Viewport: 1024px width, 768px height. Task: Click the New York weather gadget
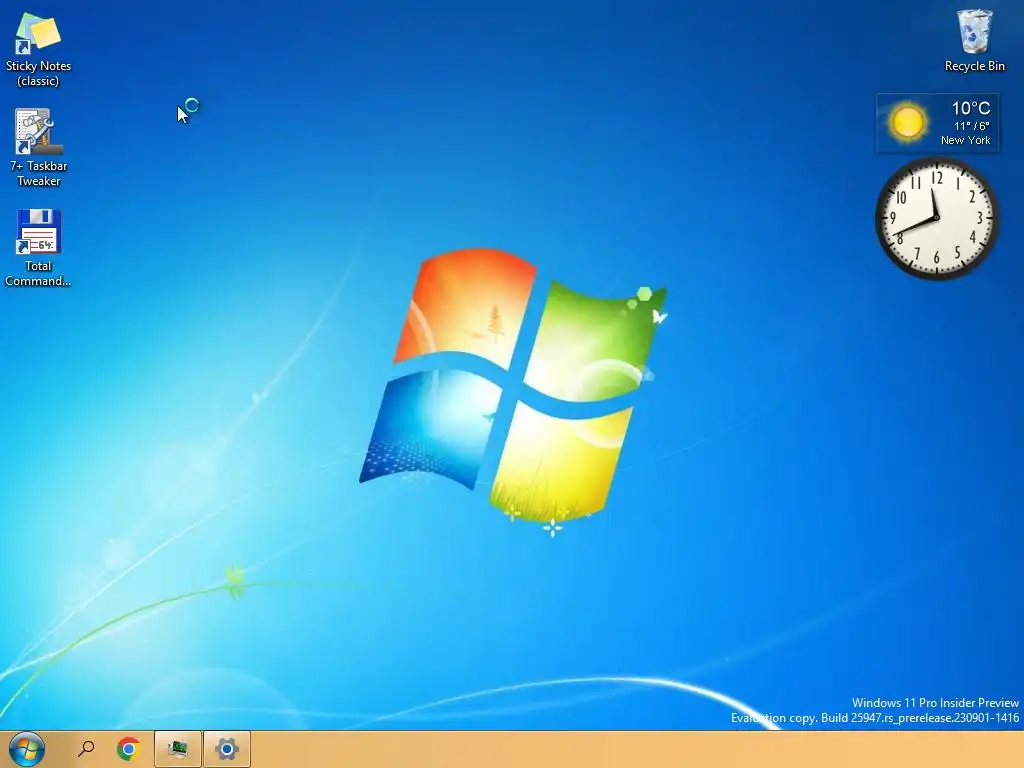point(937,123)
